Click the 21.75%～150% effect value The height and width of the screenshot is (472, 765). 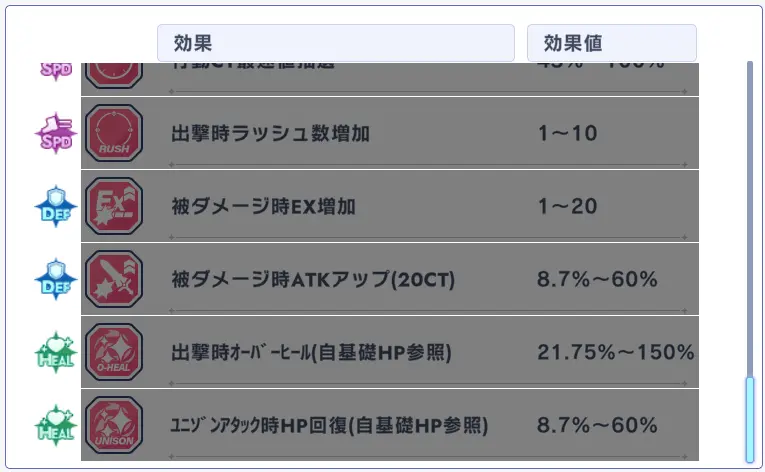click(x=616, y=352)
